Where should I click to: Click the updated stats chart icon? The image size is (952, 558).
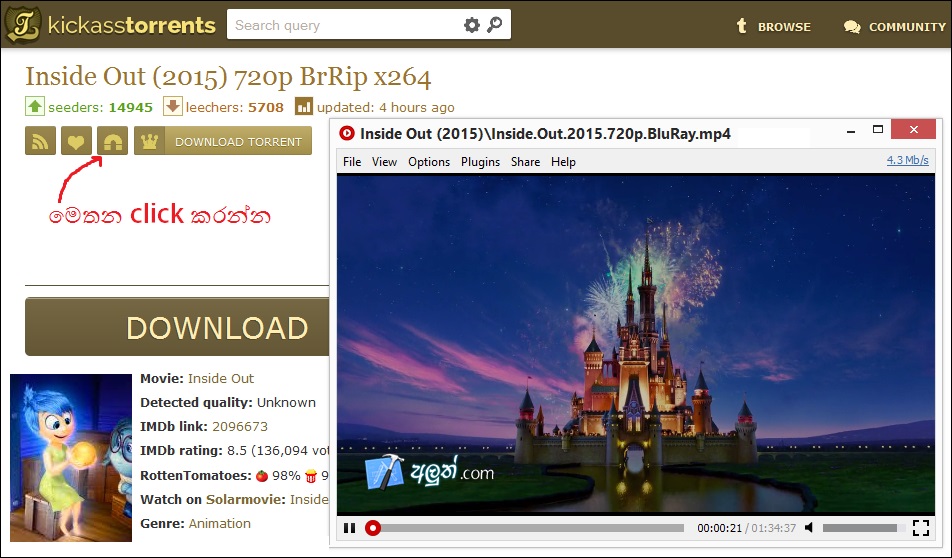point(304,106)
